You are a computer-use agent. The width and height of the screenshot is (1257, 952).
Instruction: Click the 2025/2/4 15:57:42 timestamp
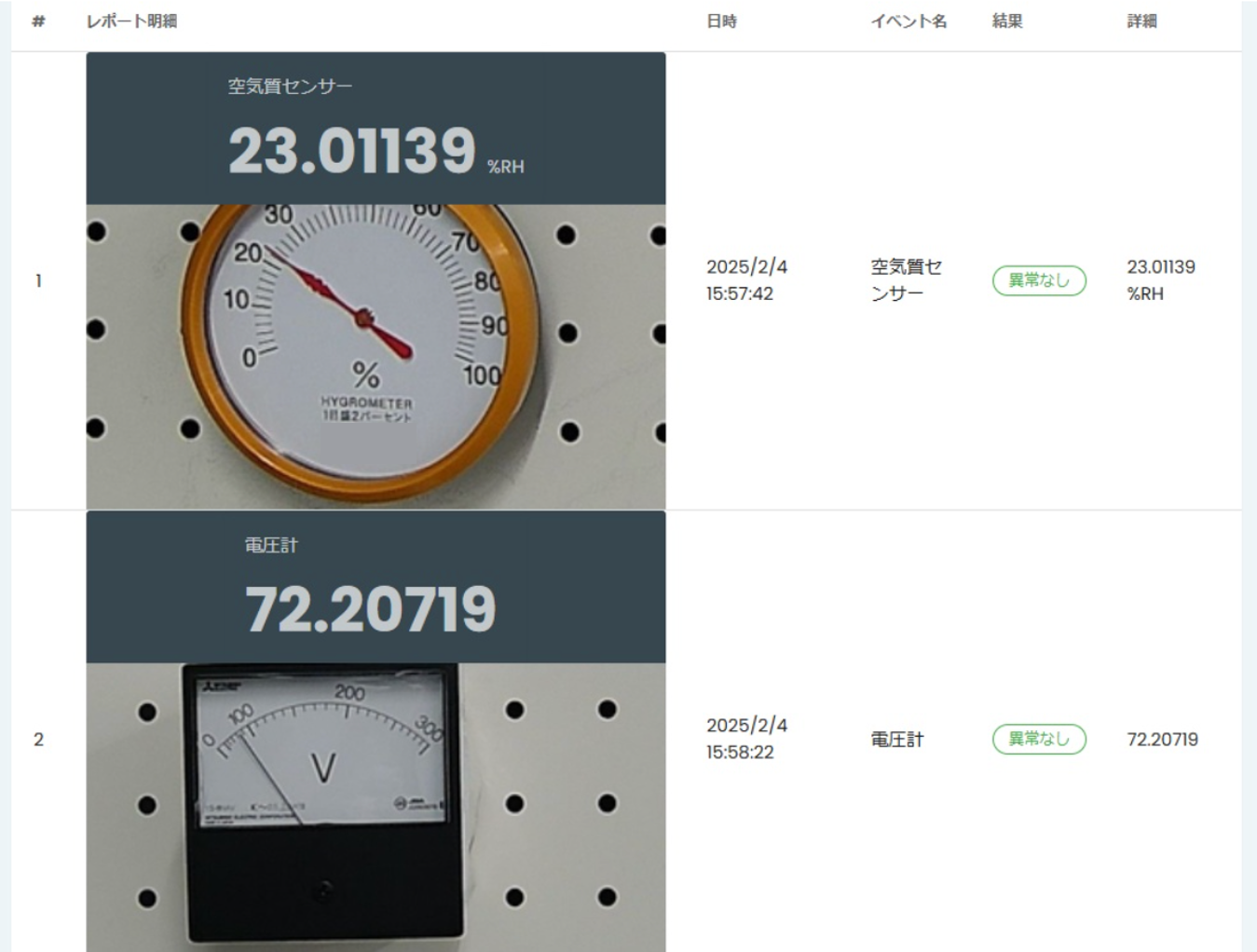[746, 280]
